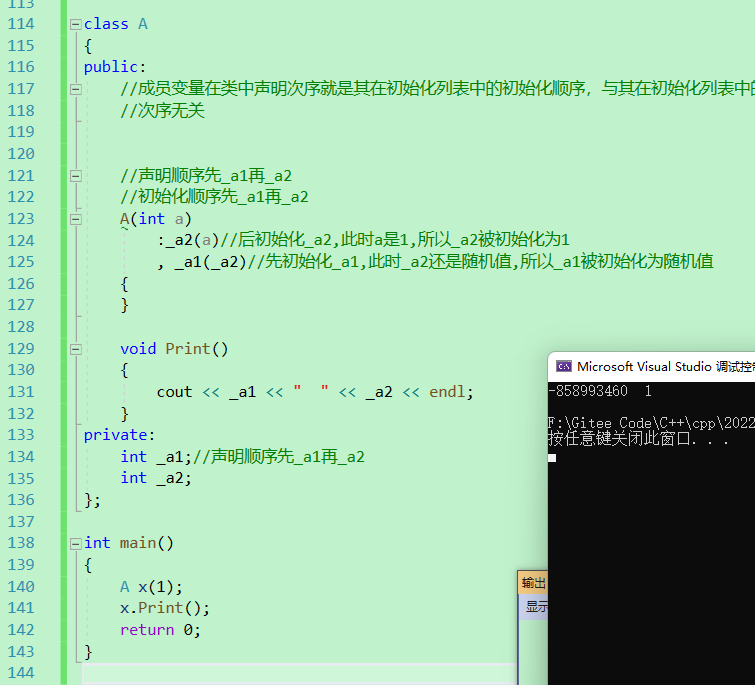The width and height of the screenshot is (755, 685).
Task: Click 'int _a2;' declaration on line 135
Action: pyautogui.click(x=156, y=478)
